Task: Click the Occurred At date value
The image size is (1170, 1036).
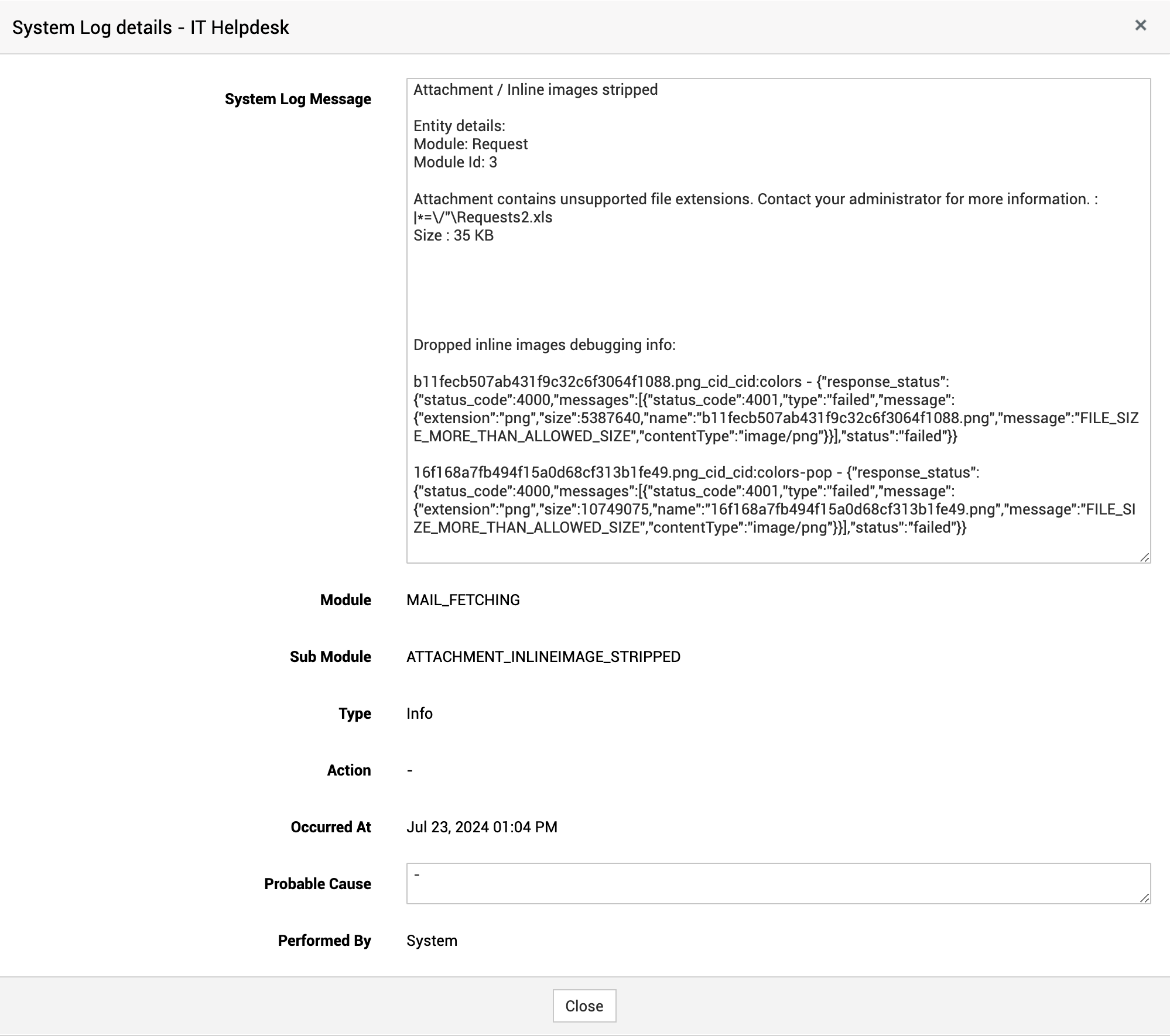Action: point(481,827)
